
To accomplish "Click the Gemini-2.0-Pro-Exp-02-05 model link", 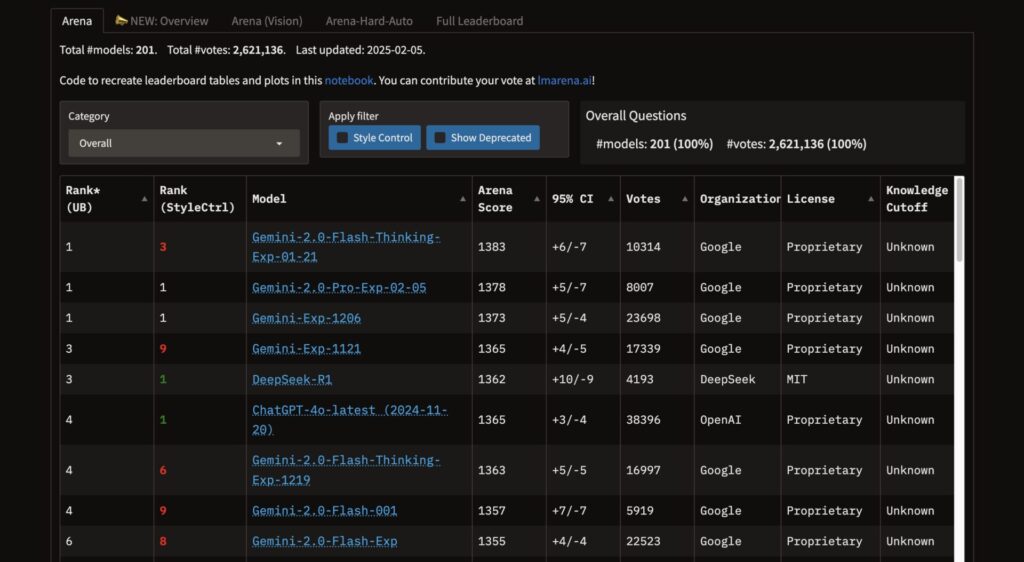I will (x=339, y=288).
